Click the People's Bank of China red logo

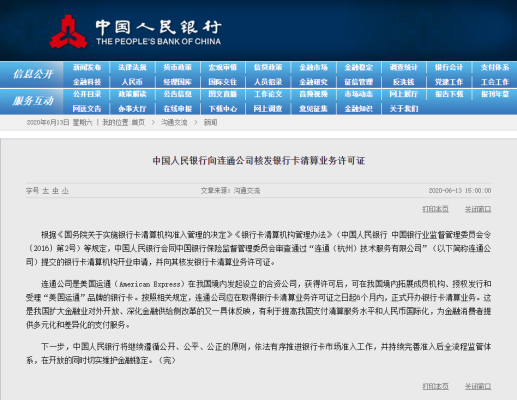68,32
